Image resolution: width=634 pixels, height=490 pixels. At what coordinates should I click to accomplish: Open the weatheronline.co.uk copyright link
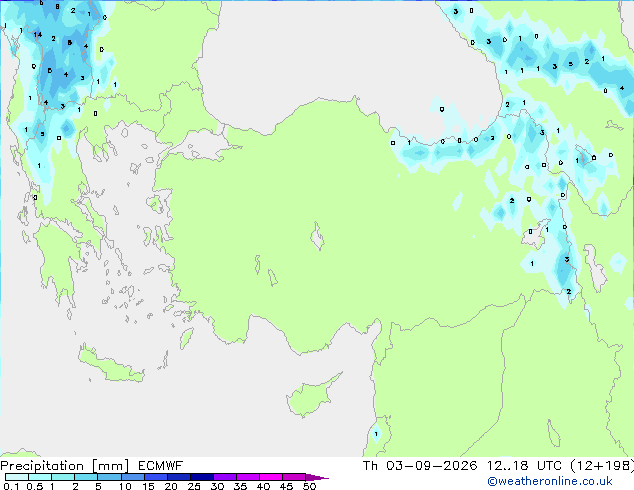pyautogui.click(x=549, y=481)
